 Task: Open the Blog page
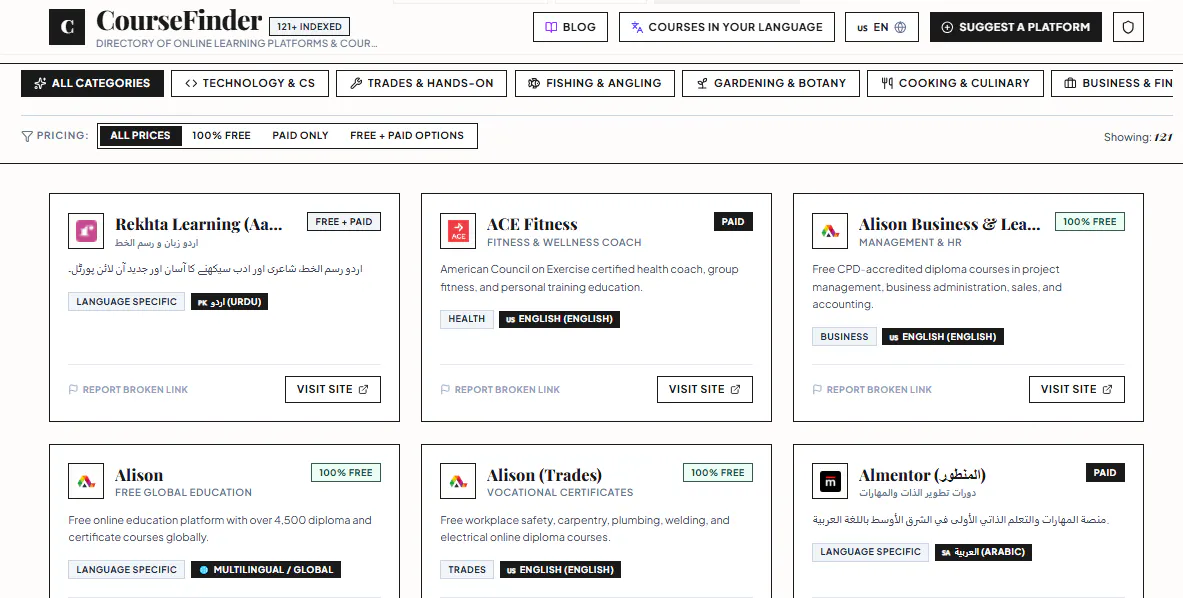pos(570,27)
